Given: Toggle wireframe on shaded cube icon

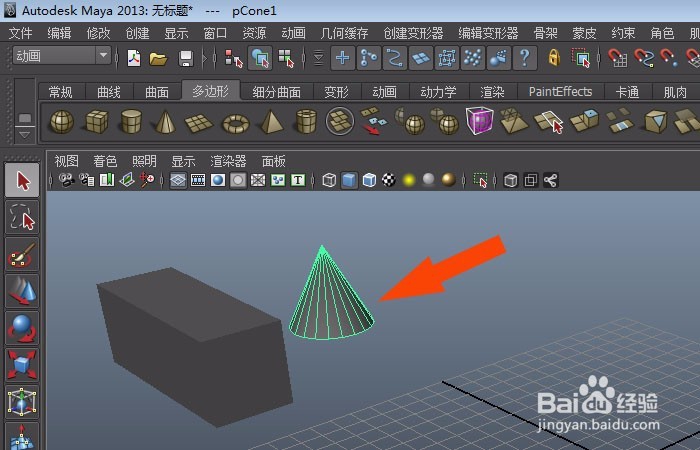Looking at the screenshot, I should coord(369,180).
